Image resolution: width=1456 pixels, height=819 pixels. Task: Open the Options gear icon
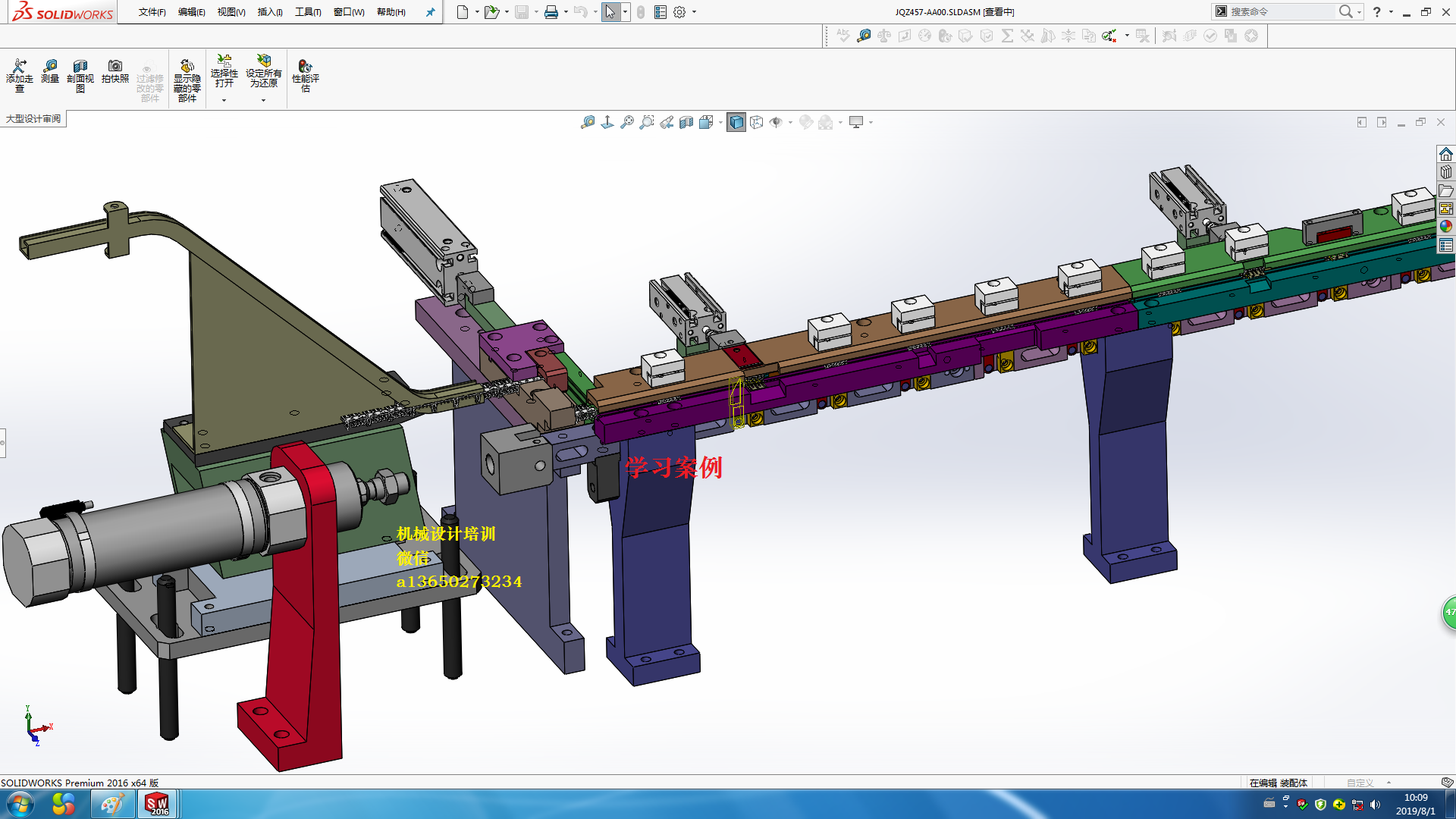click(679, 12)
